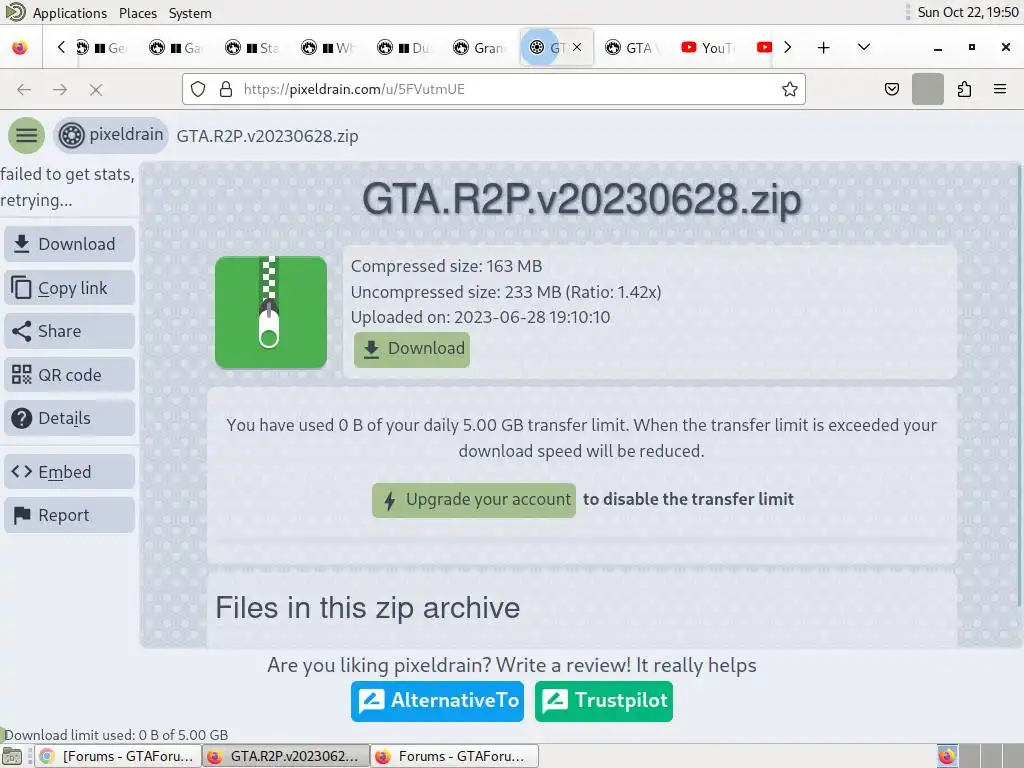
Task: Open the Share options
Action: 69,331
